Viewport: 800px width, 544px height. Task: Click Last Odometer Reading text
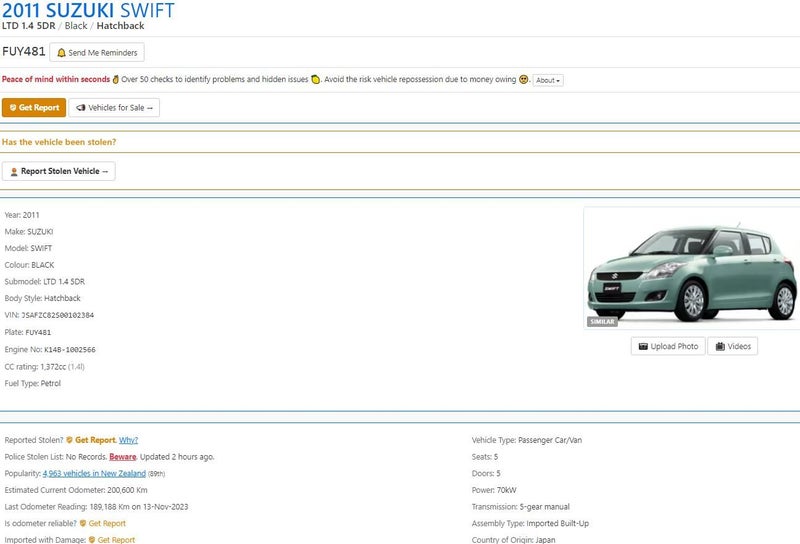[96, 507]
